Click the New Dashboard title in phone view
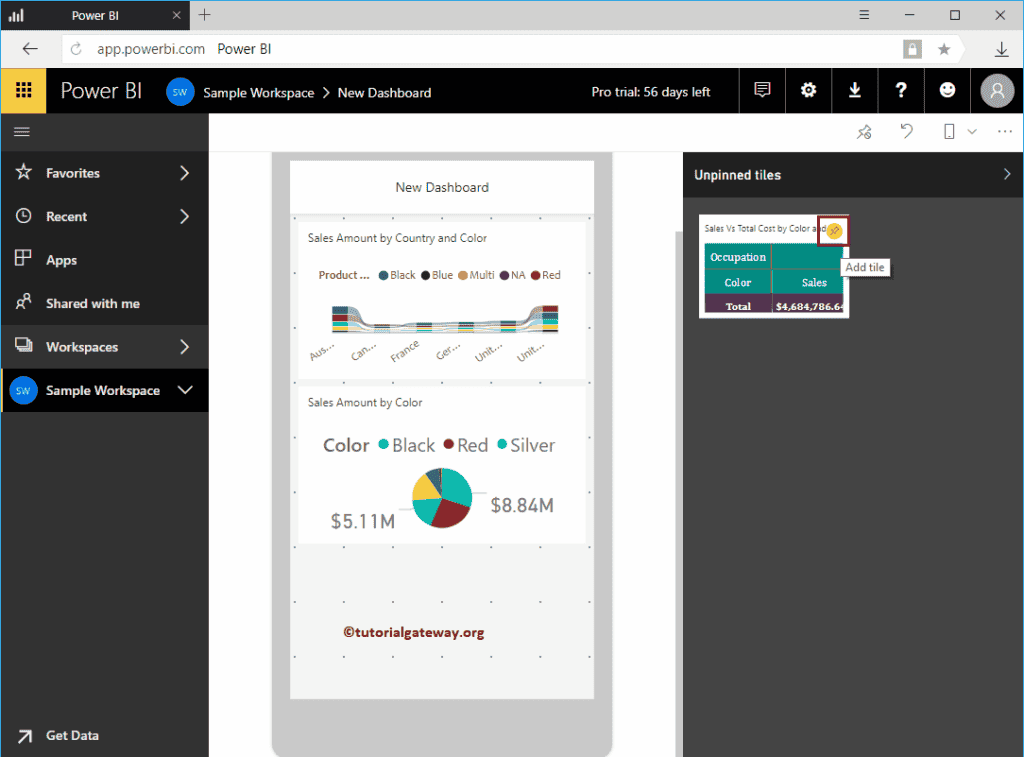Image resolution: width=1024 pixels, height=757 pixels. 442,187
